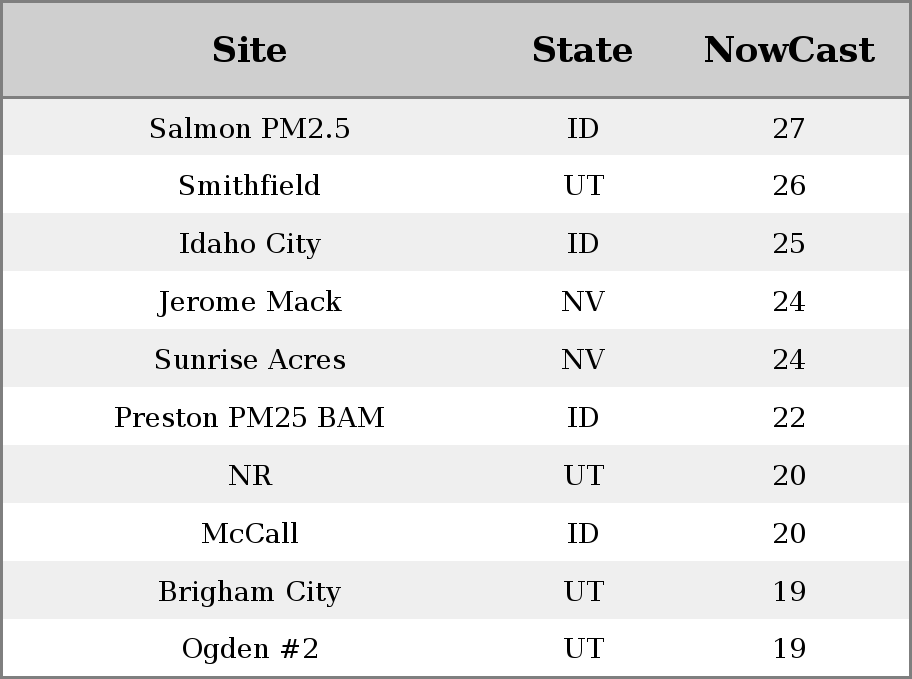Click the NowCast column header
Screen dimensions: 912x679
788,50
